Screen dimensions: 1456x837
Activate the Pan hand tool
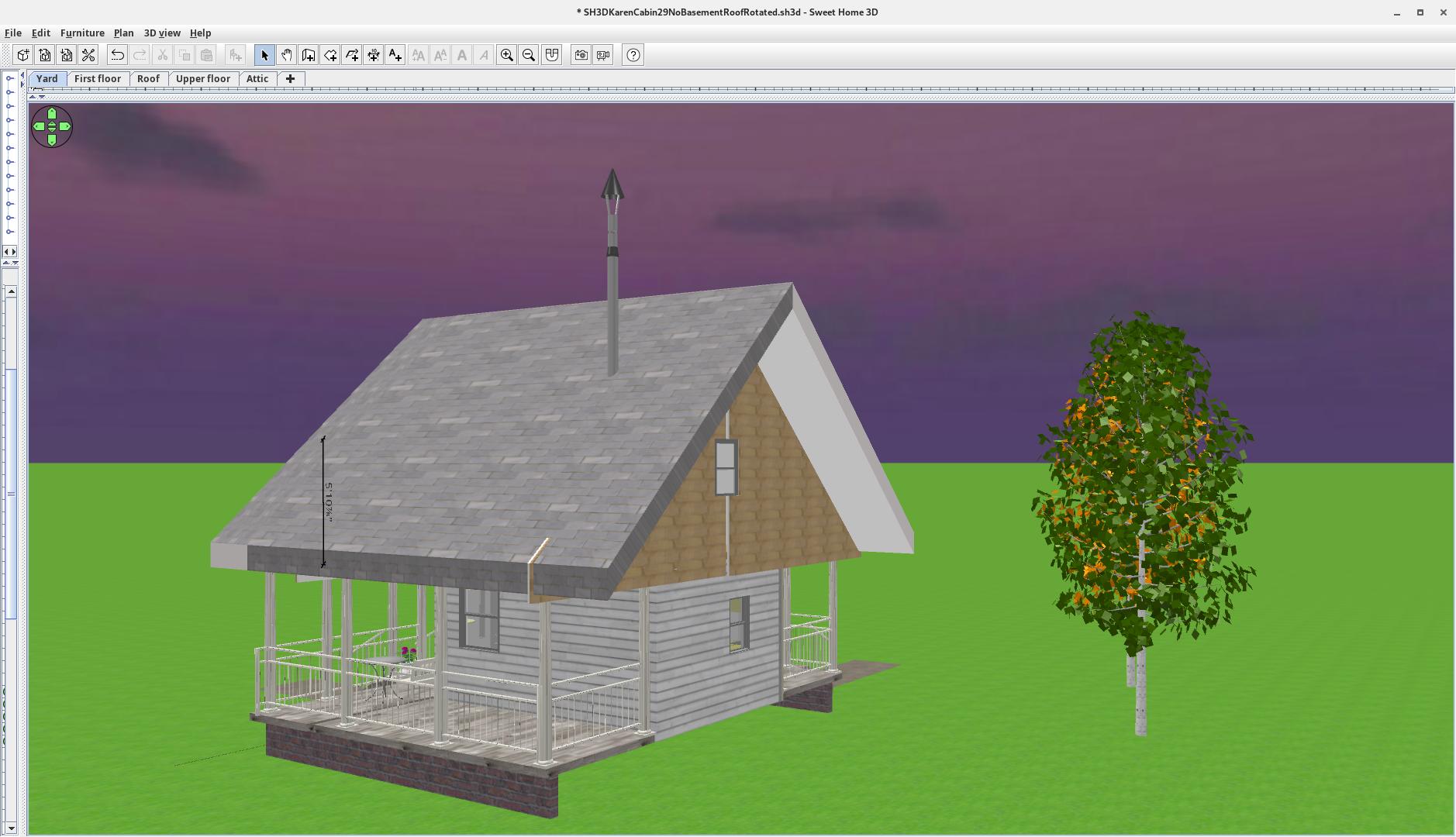click(x=287, y=55)
